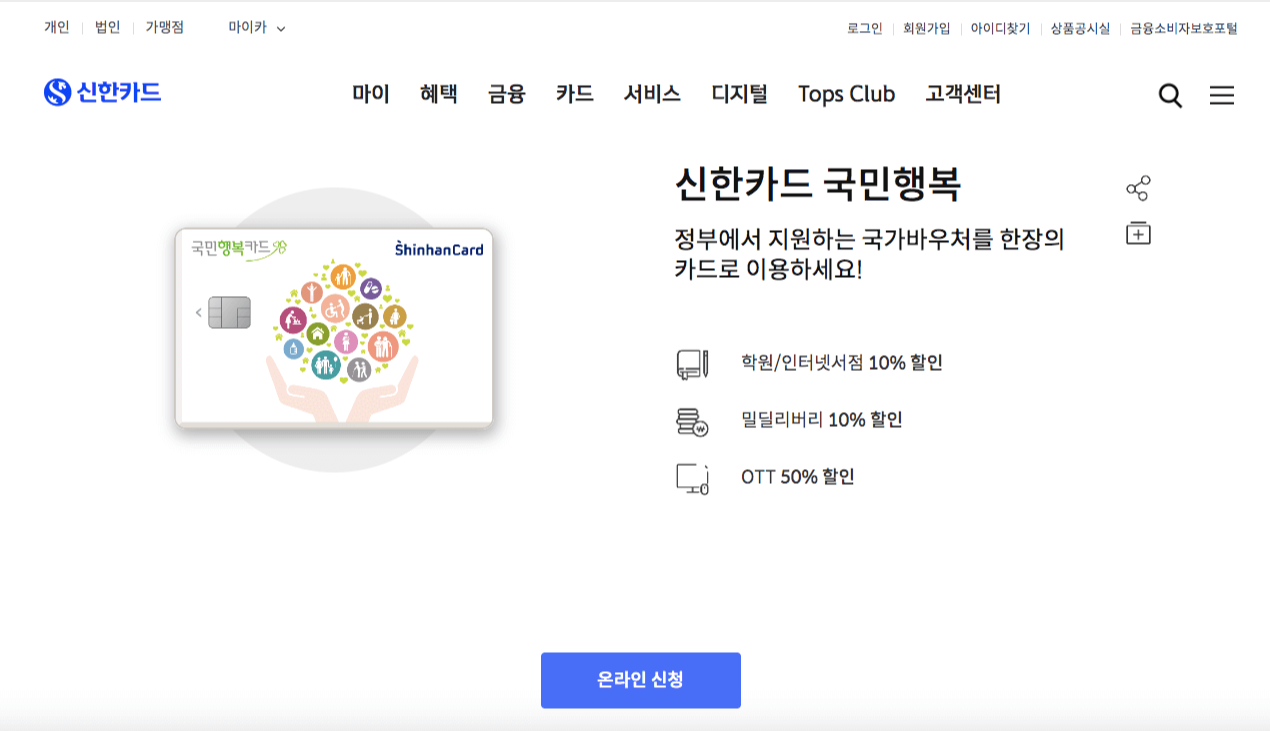1270x731 pixels.
Task: Open the site search magnifier
Action: tap(1168, 94)
